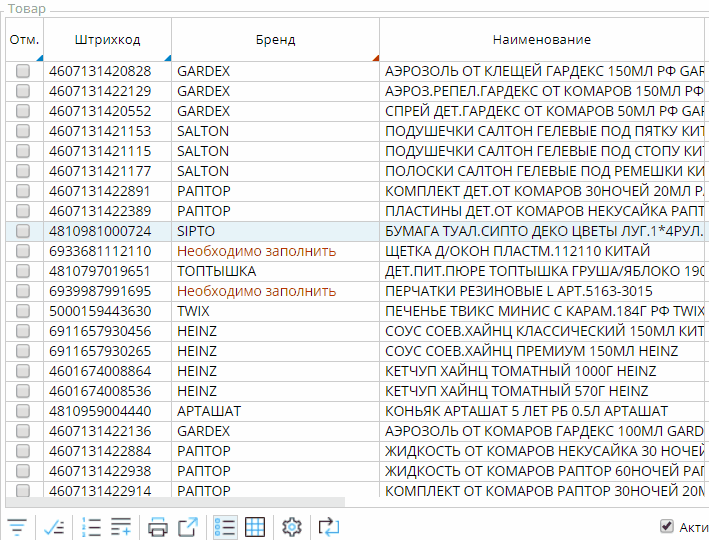Tick checkbox for SIPTO row

[23, 231]
